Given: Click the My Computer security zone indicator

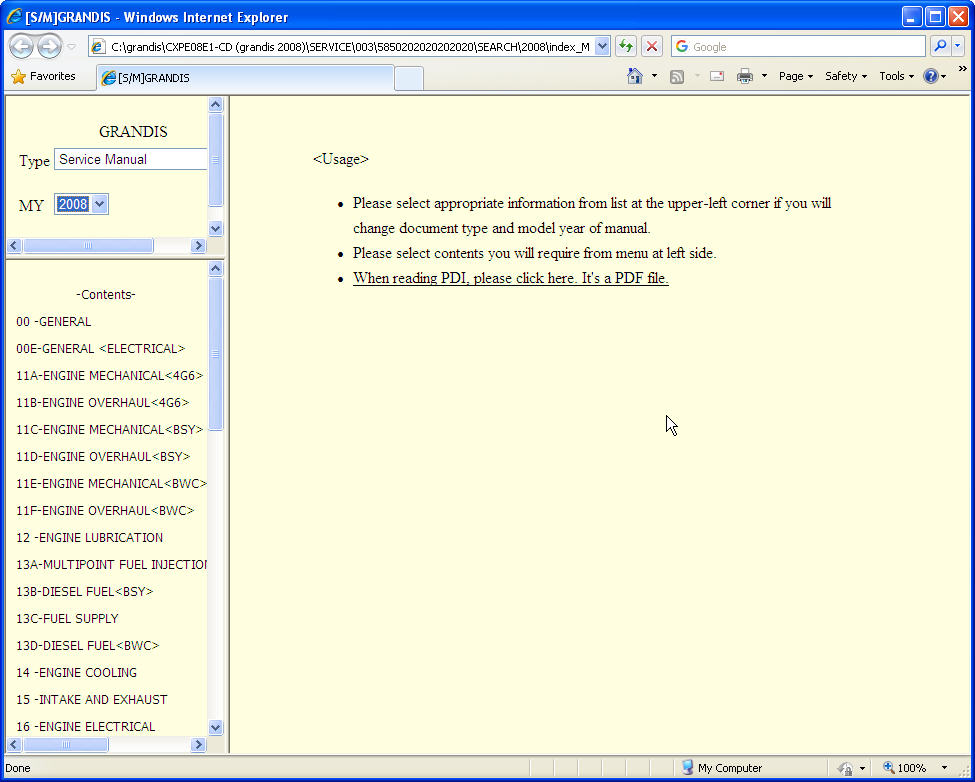Looking at the screenshot, I should point(721,768).
